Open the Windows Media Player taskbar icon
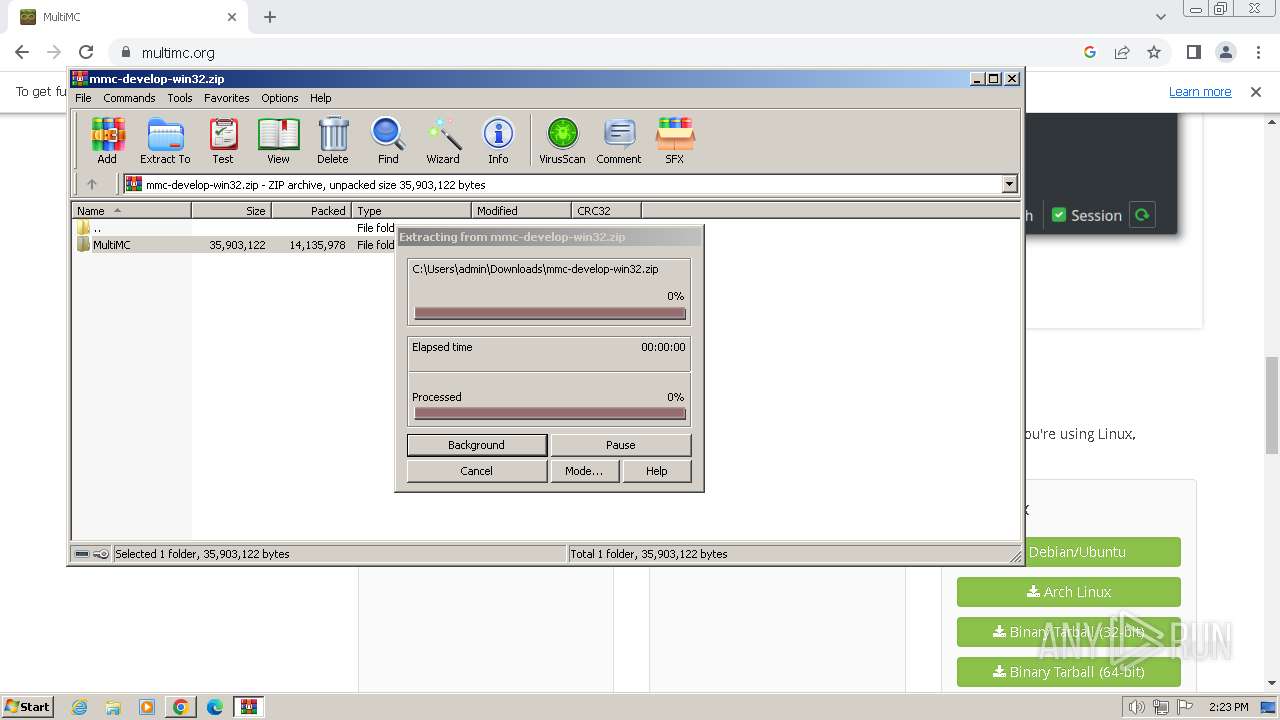Image resolution: width=1280 pixels, height=720 pixels. (x=147, y=707)
